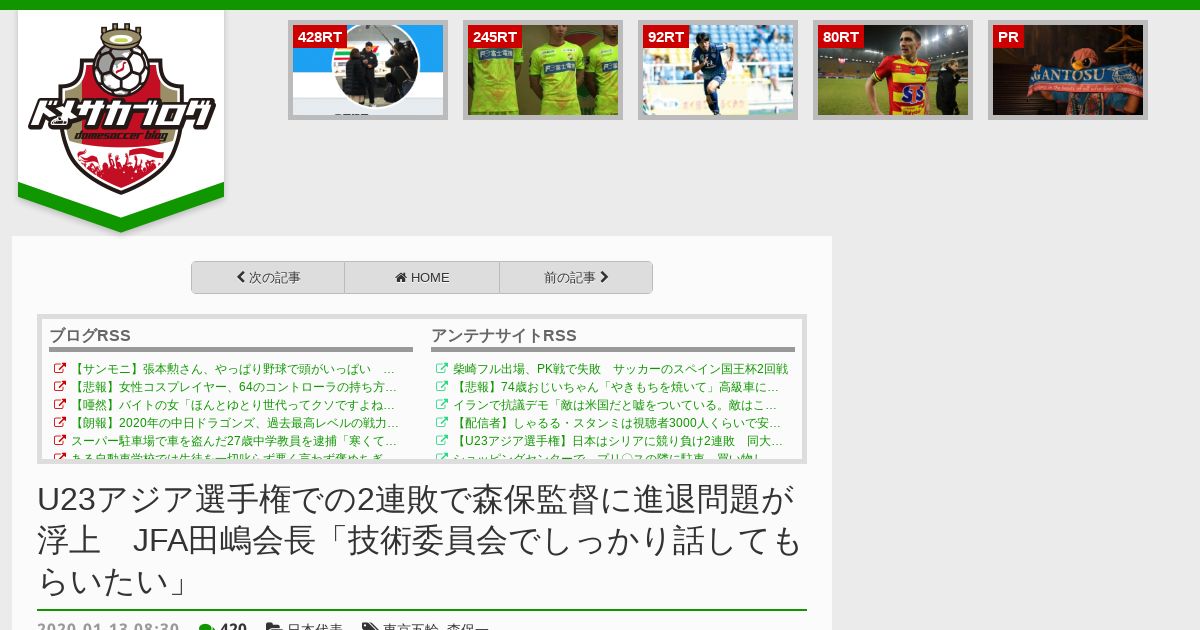Click external-link icon beside 【唖然】バイトの女
The width and height of the screenshot is (1200, 630).
click(x=60, y=405)
